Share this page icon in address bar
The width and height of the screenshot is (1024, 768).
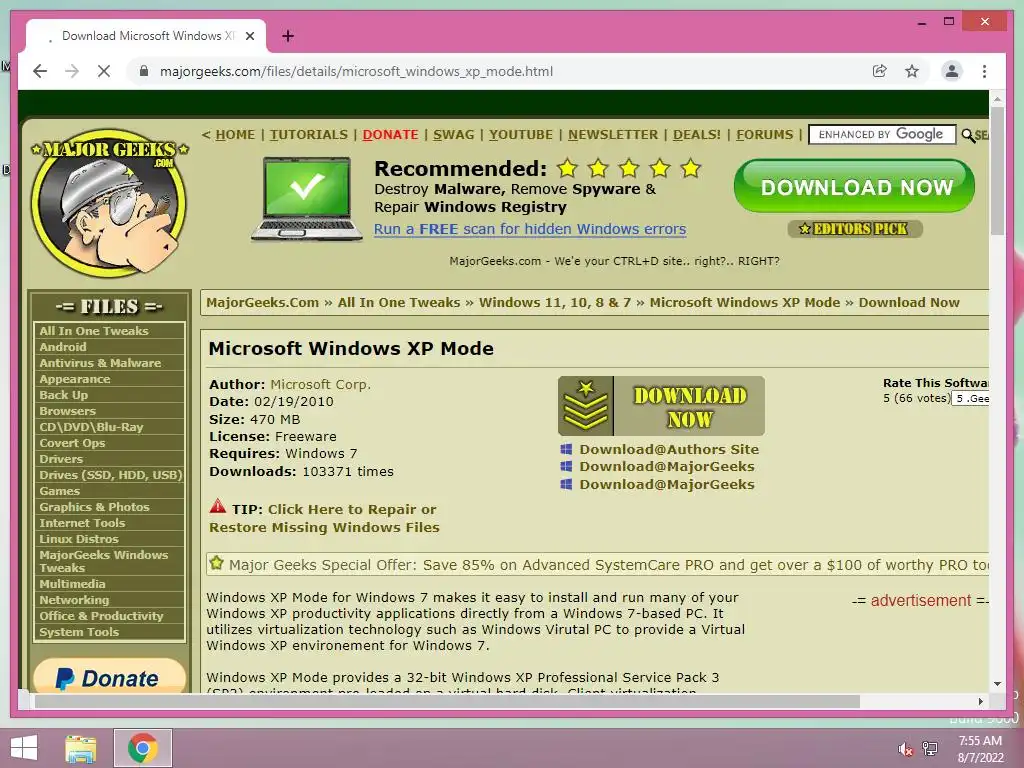click(x=880, y=71)
